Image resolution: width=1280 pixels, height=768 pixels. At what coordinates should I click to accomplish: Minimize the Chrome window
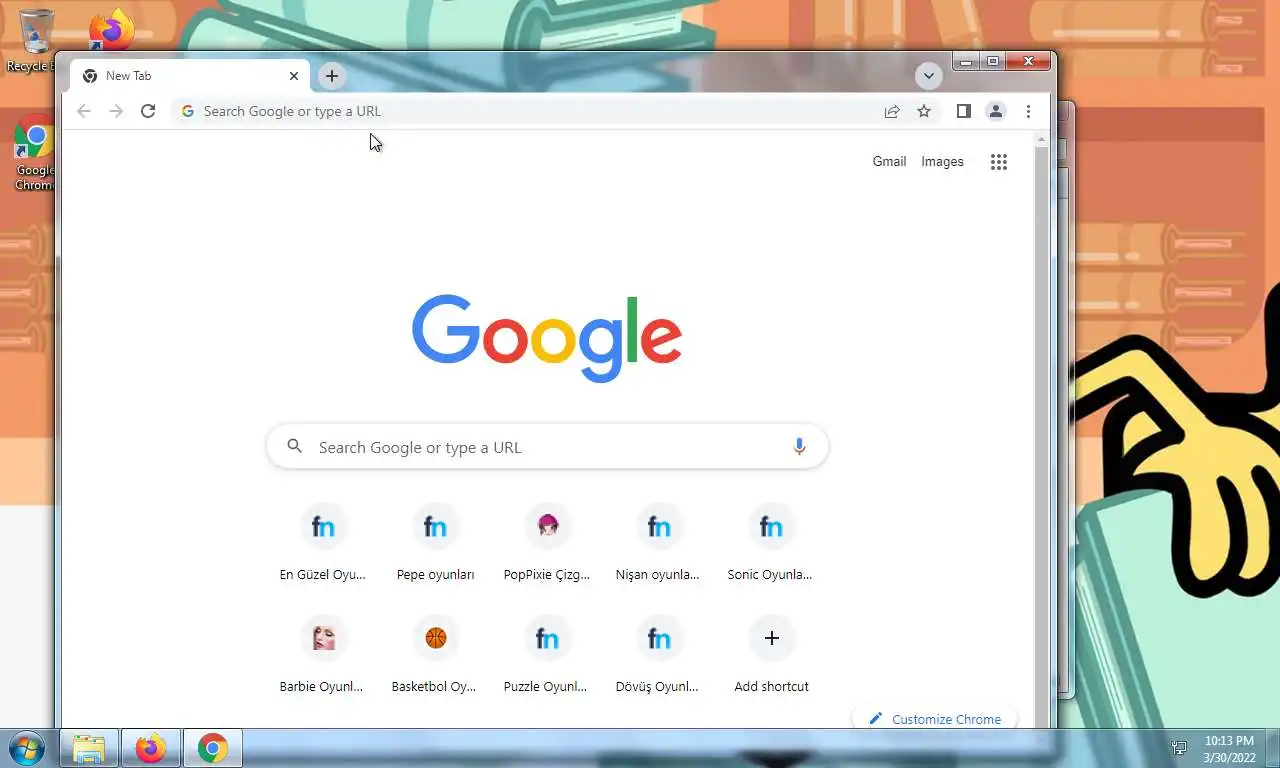966,61
